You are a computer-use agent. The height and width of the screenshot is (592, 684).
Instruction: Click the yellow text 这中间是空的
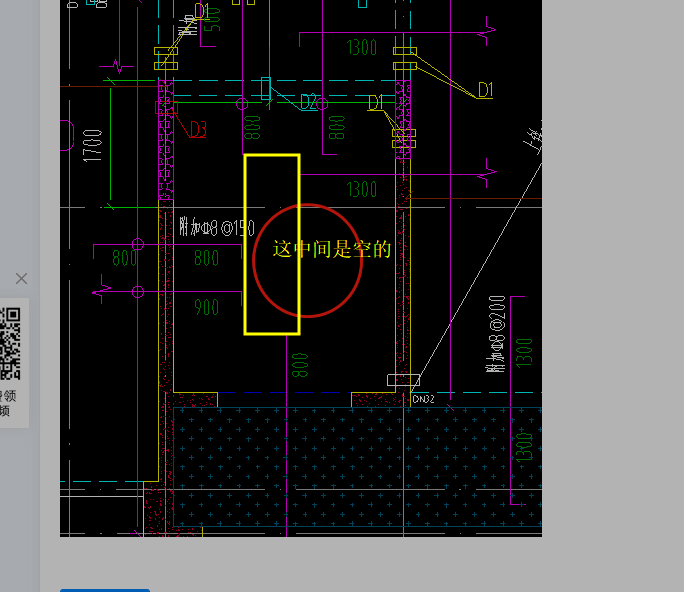click(x=332, y=249)
